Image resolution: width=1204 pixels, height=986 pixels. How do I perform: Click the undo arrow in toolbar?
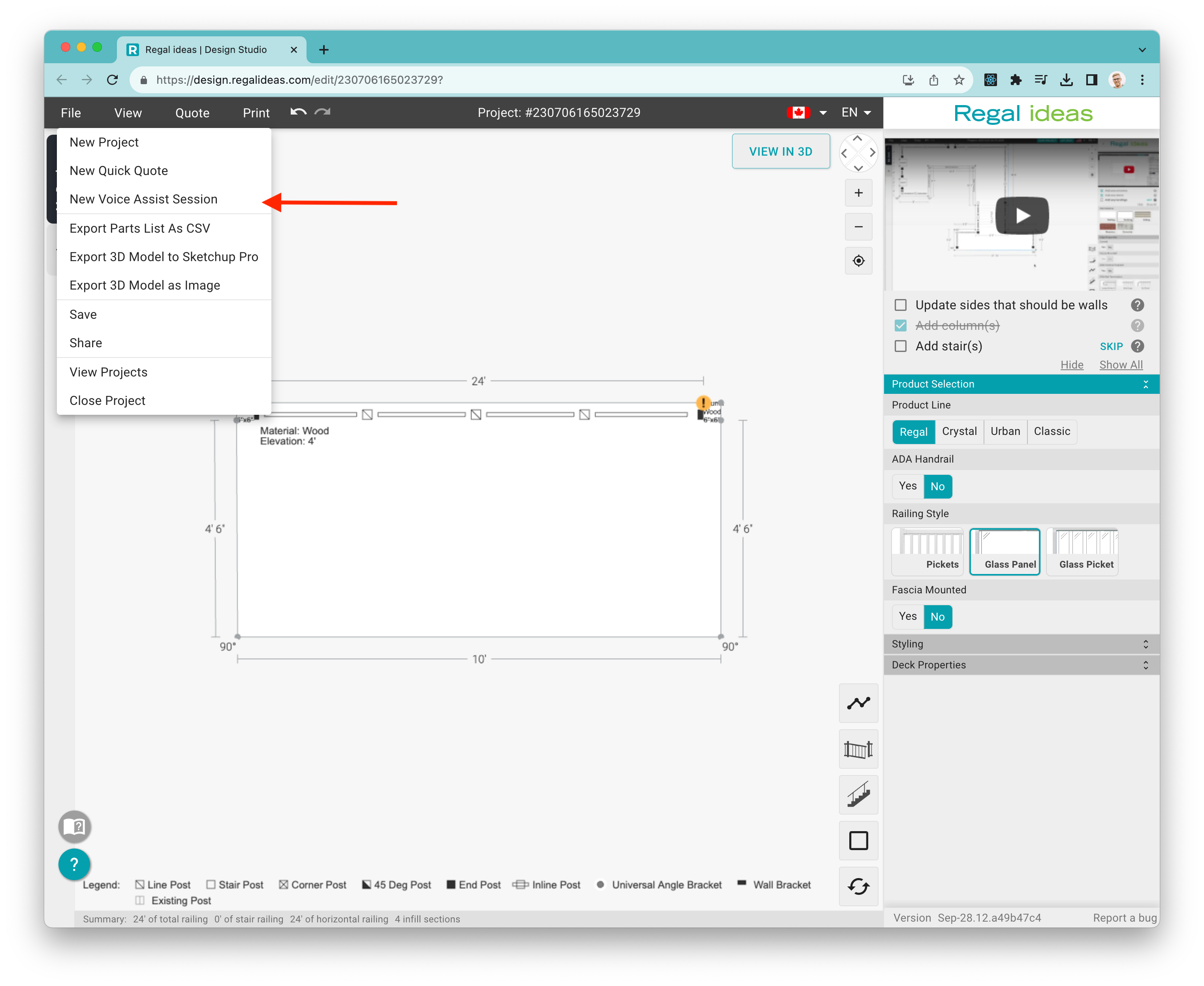pyautogui.click(x=299, y=112)
